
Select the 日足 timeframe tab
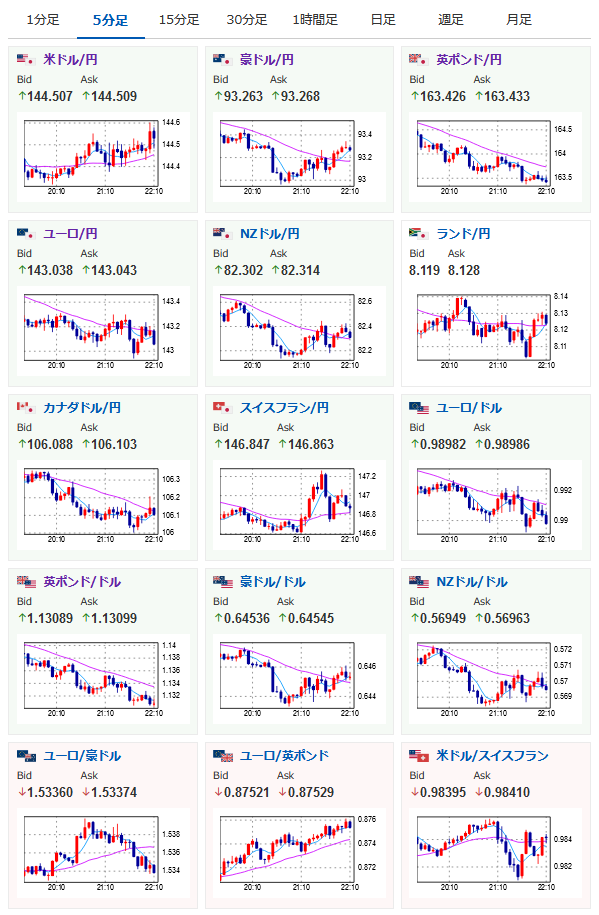[x=383, y=20]
